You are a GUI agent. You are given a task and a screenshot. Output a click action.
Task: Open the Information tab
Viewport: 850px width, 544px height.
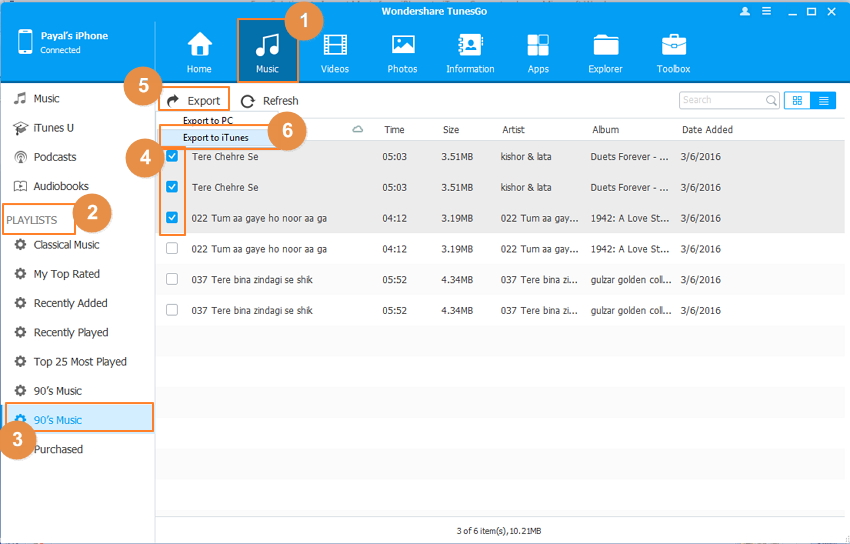click(x=470, y=52)
